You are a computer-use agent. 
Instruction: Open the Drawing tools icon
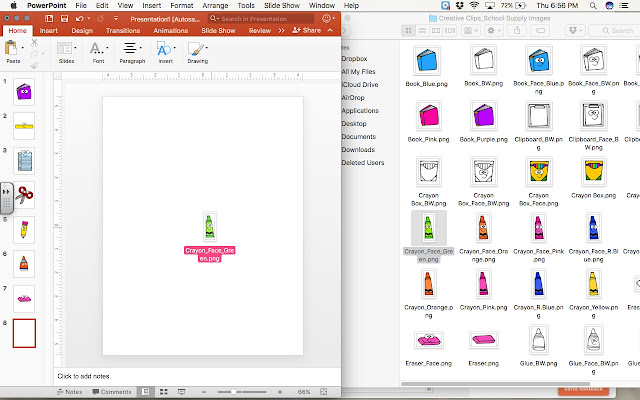coord(196,49)
